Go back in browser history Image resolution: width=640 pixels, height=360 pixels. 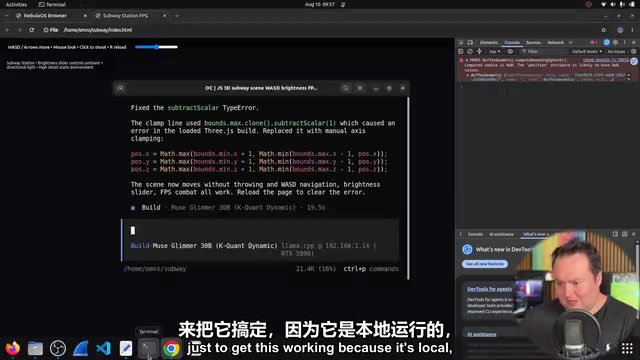(8, 30)
